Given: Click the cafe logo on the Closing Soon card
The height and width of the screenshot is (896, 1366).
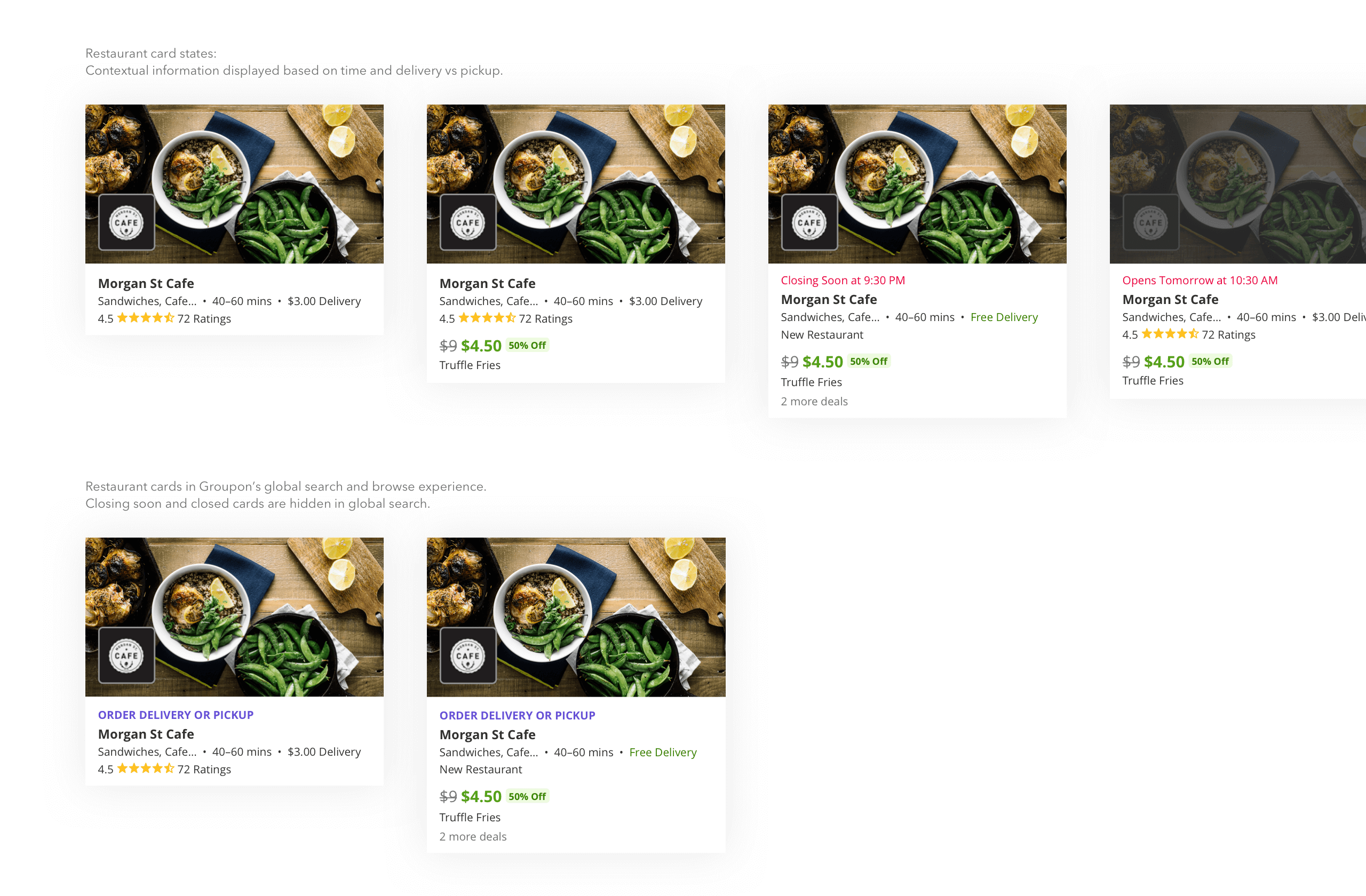Looking at the screenshot, I should 809,222.
